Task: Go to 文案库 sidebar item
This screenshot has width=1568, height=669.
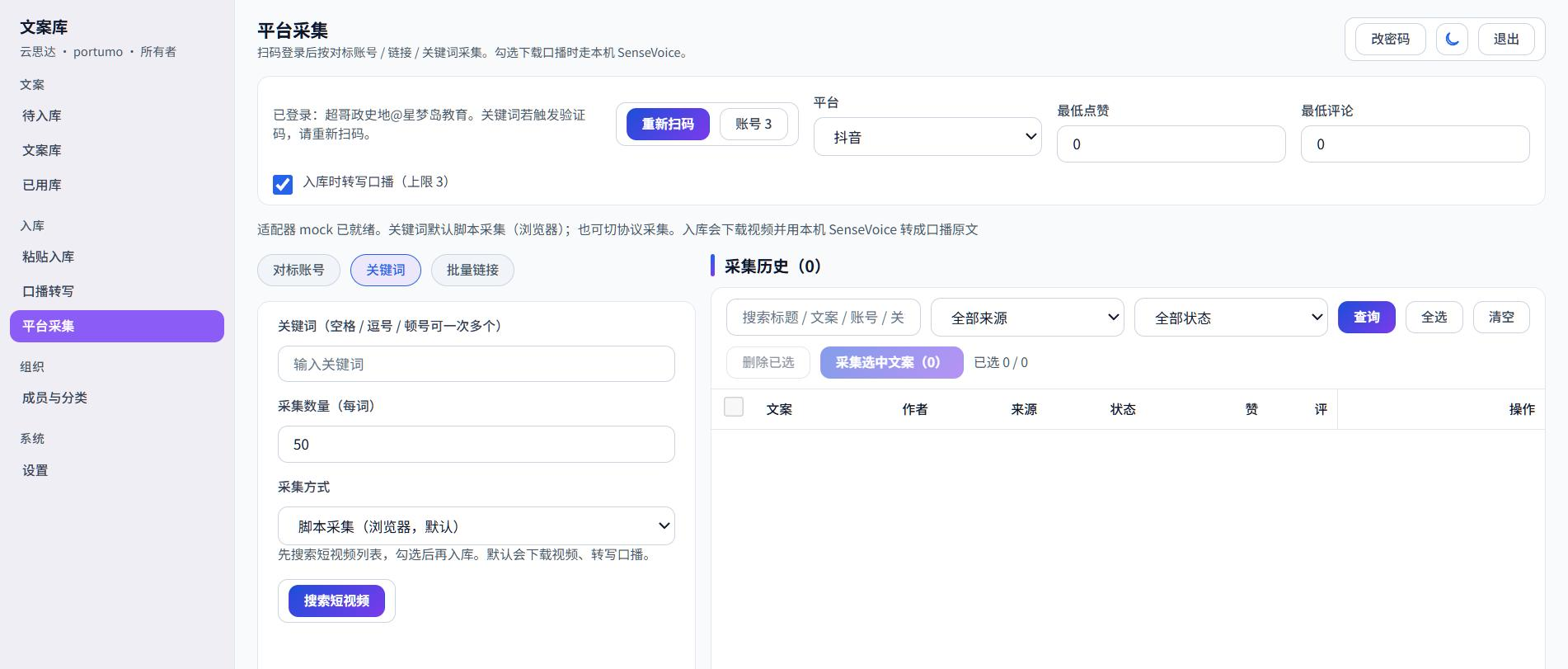Action: 117,151
